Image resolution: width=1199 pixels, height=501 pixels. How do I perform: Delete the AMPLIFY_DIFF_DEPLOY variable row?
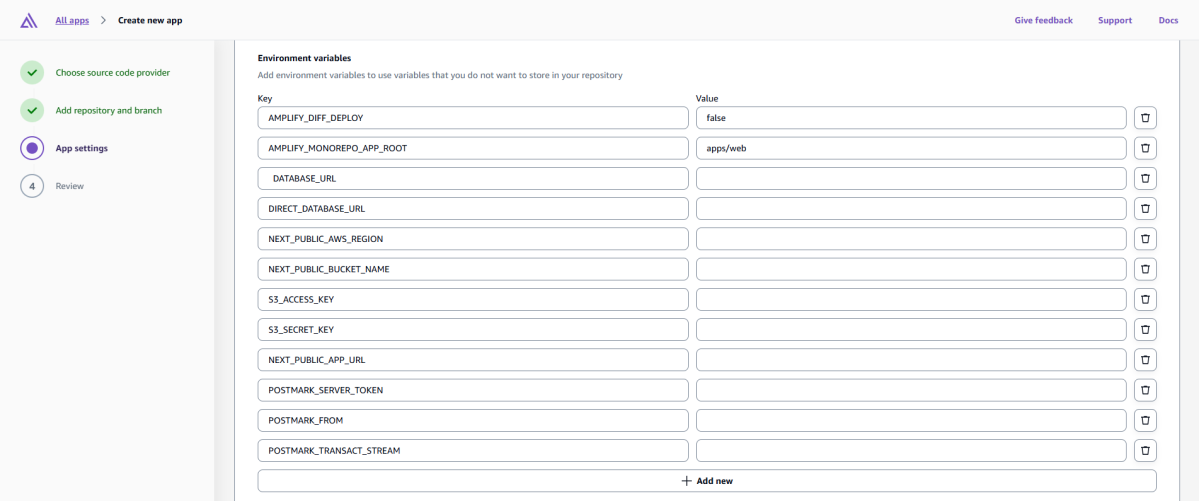click(x=1145, y=118)
